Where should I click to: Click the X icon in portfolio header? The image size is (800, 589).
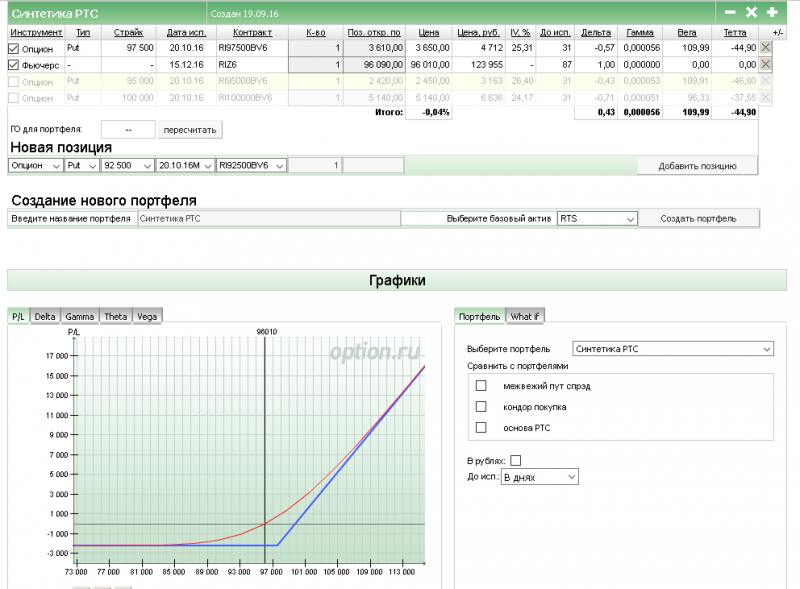(x=751, y=12)
